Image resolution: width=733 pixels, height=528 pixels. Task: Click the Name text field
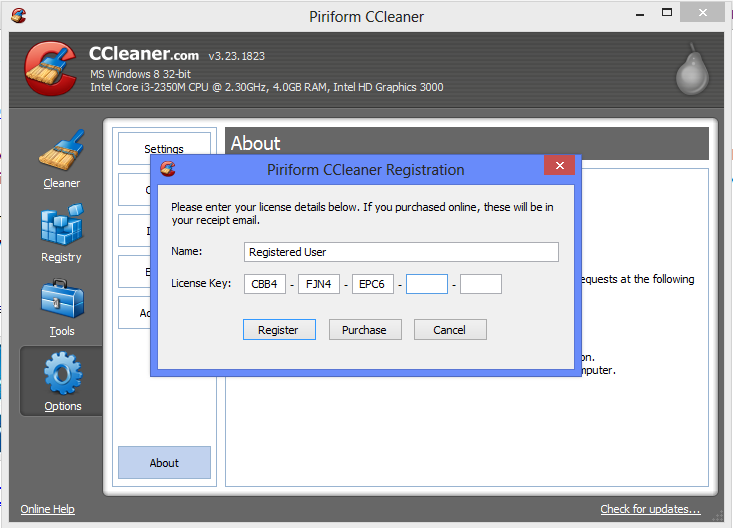pyautogui.click(x=401, y=252)
